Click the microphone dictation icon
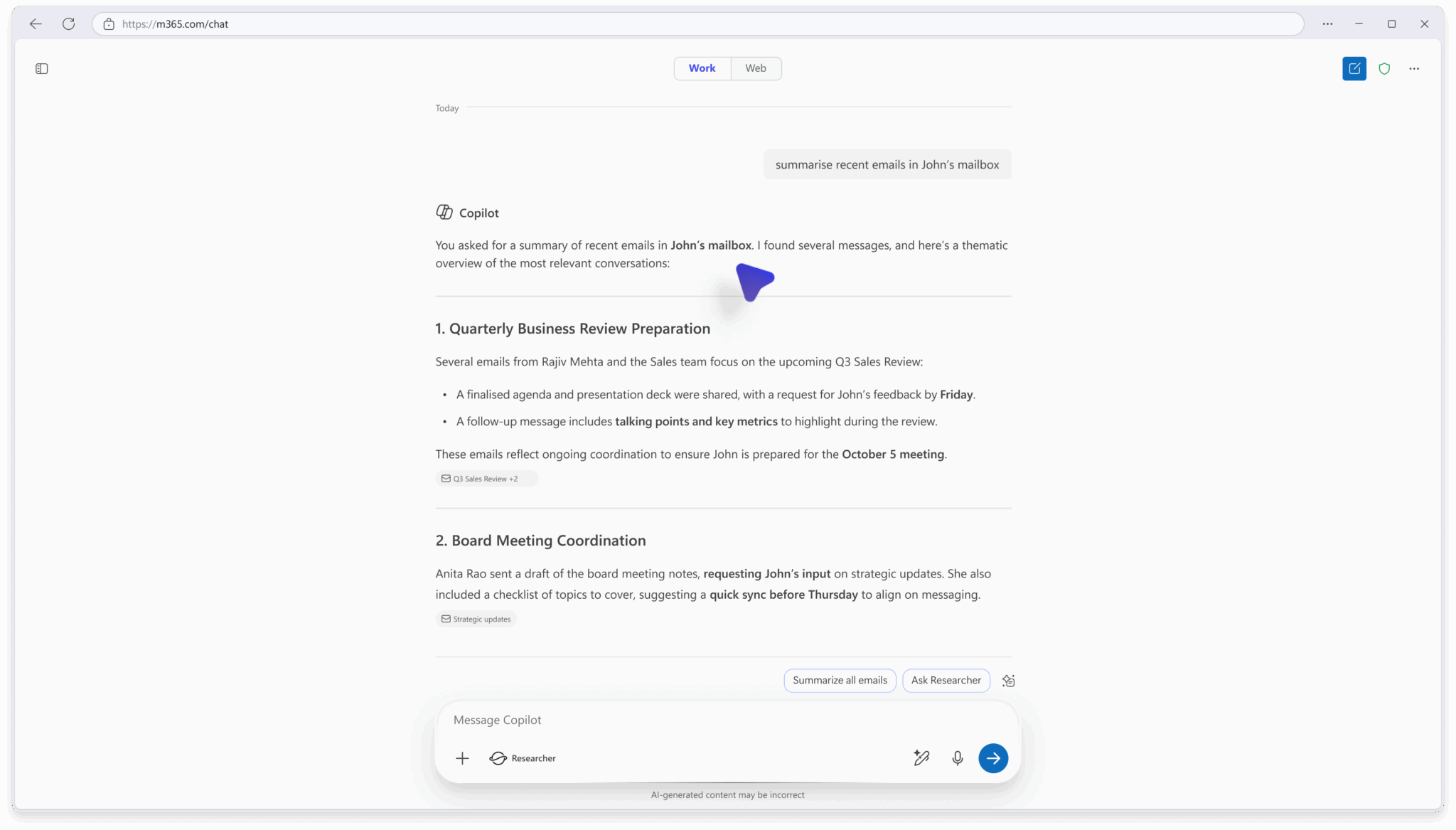Image resolution: width=1456 pixels, height=830 pixels. 957,758
